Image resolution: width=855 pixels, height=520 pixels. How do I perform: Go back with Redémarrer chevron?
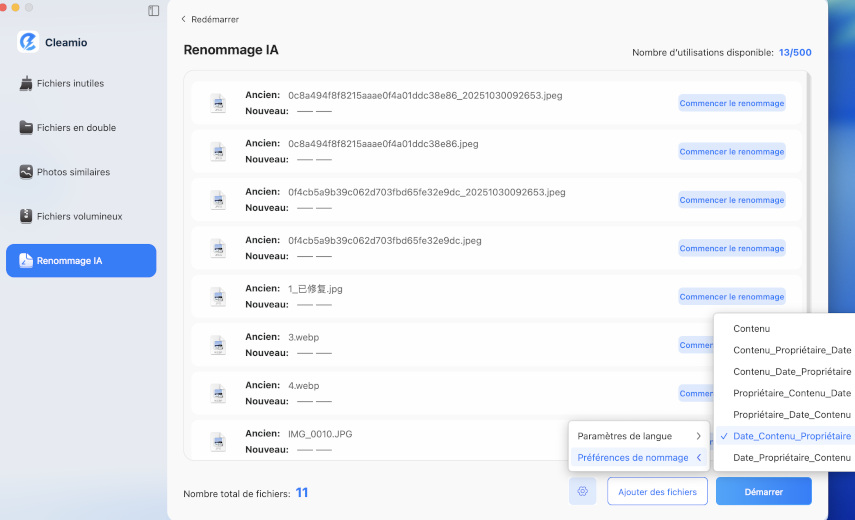[184, 19]
